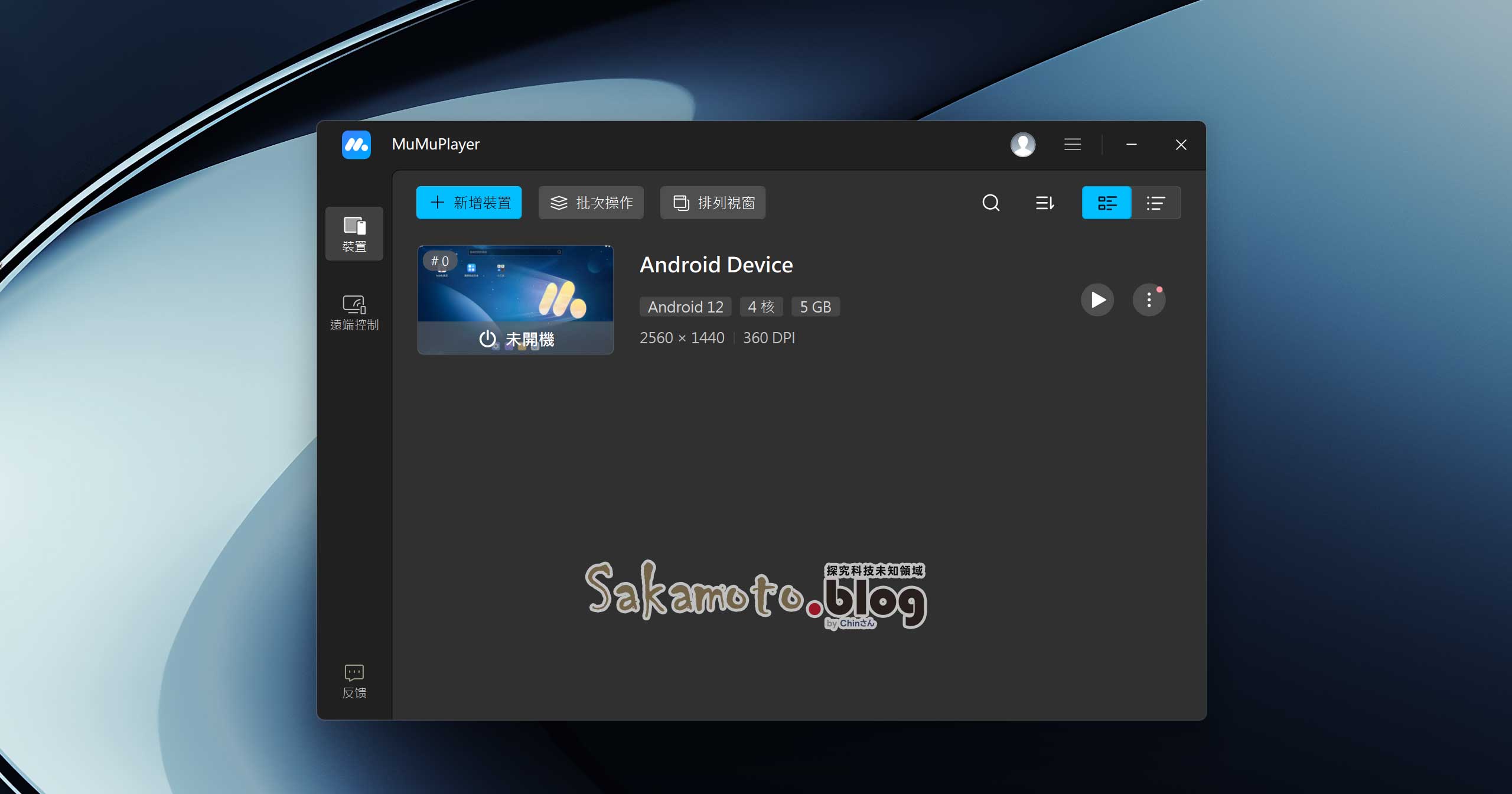The height and width of the screenshot is (794, 1512).
Task: Click the 新增裝置 button
Action: pyautogui.click(x=469, y=203)
